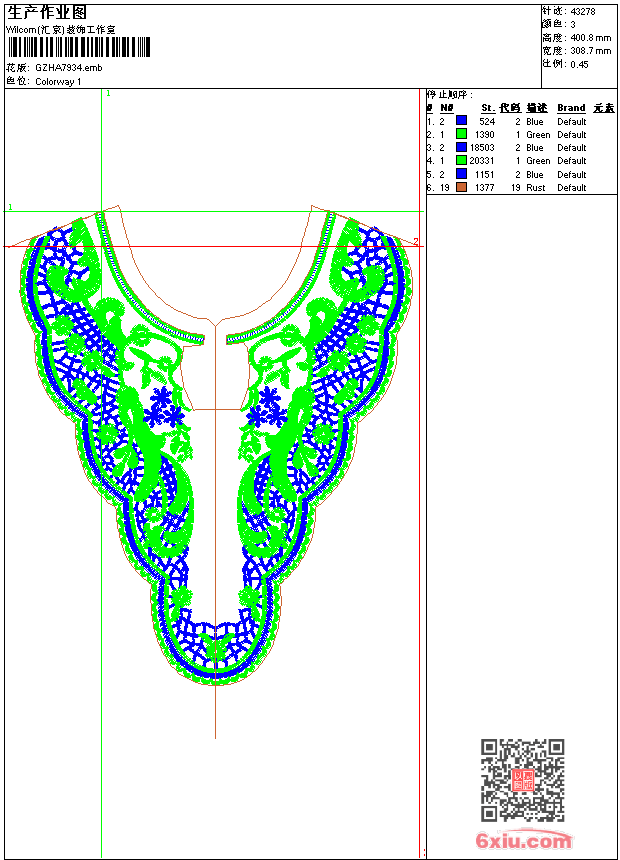This screenshot has width=620, height=860.
Task: Click the 'N#' column header
Action: [447, 108]
